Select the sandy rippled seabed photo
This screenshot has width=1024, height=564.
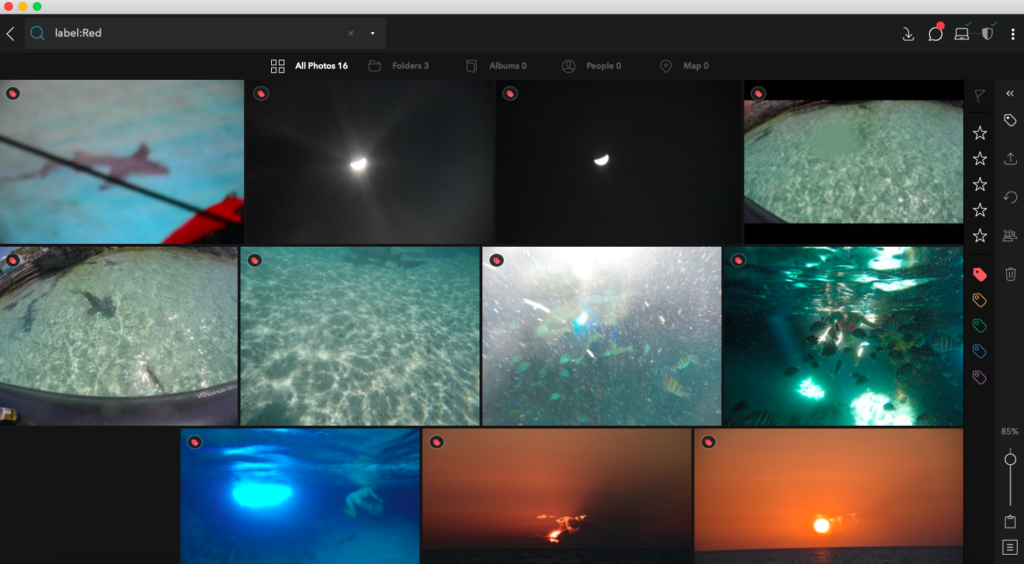coord(360,336)
